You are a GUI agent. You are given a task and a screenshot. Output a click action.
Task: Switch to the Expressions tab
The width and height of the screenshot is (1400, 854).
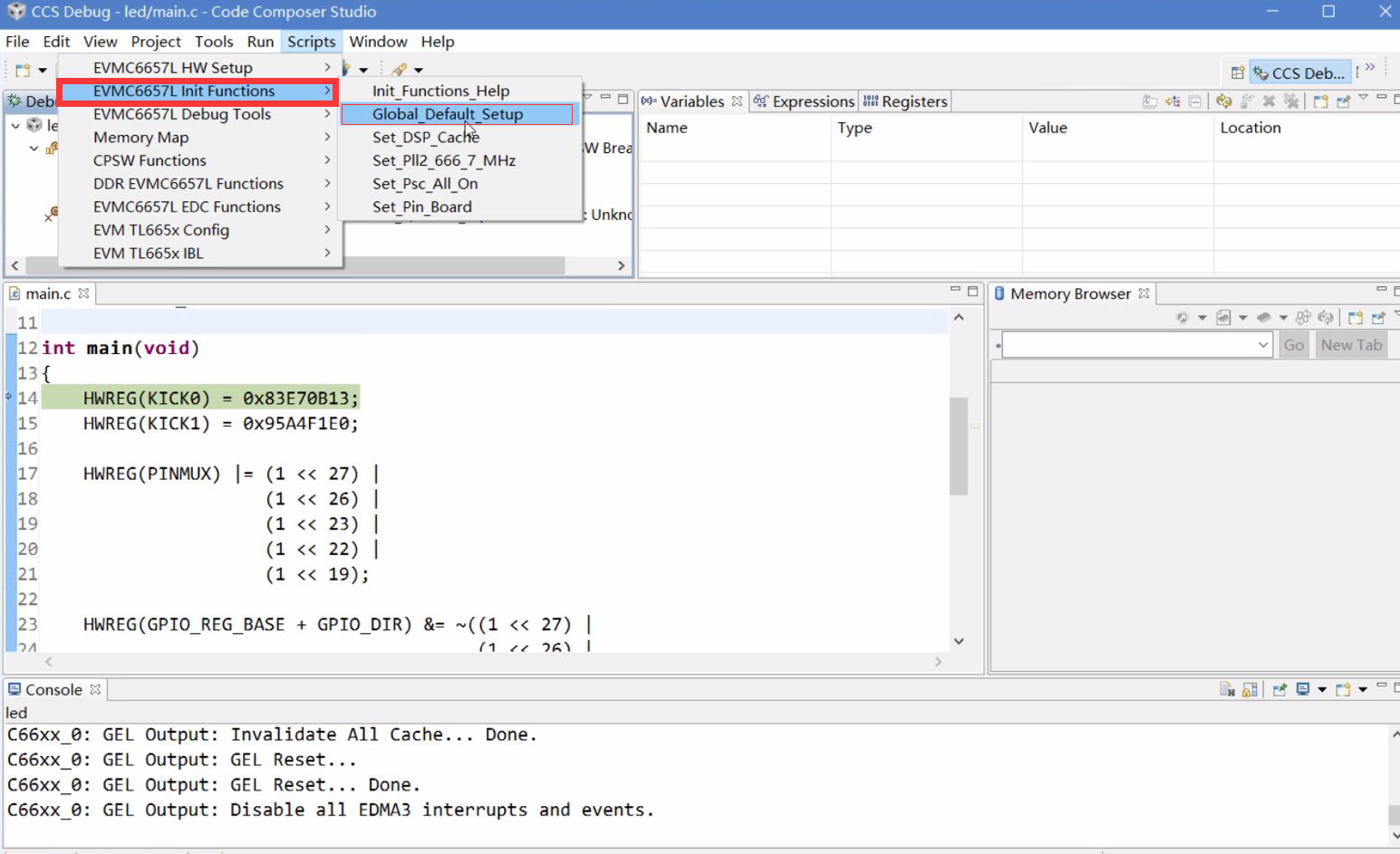pos(811,101)
